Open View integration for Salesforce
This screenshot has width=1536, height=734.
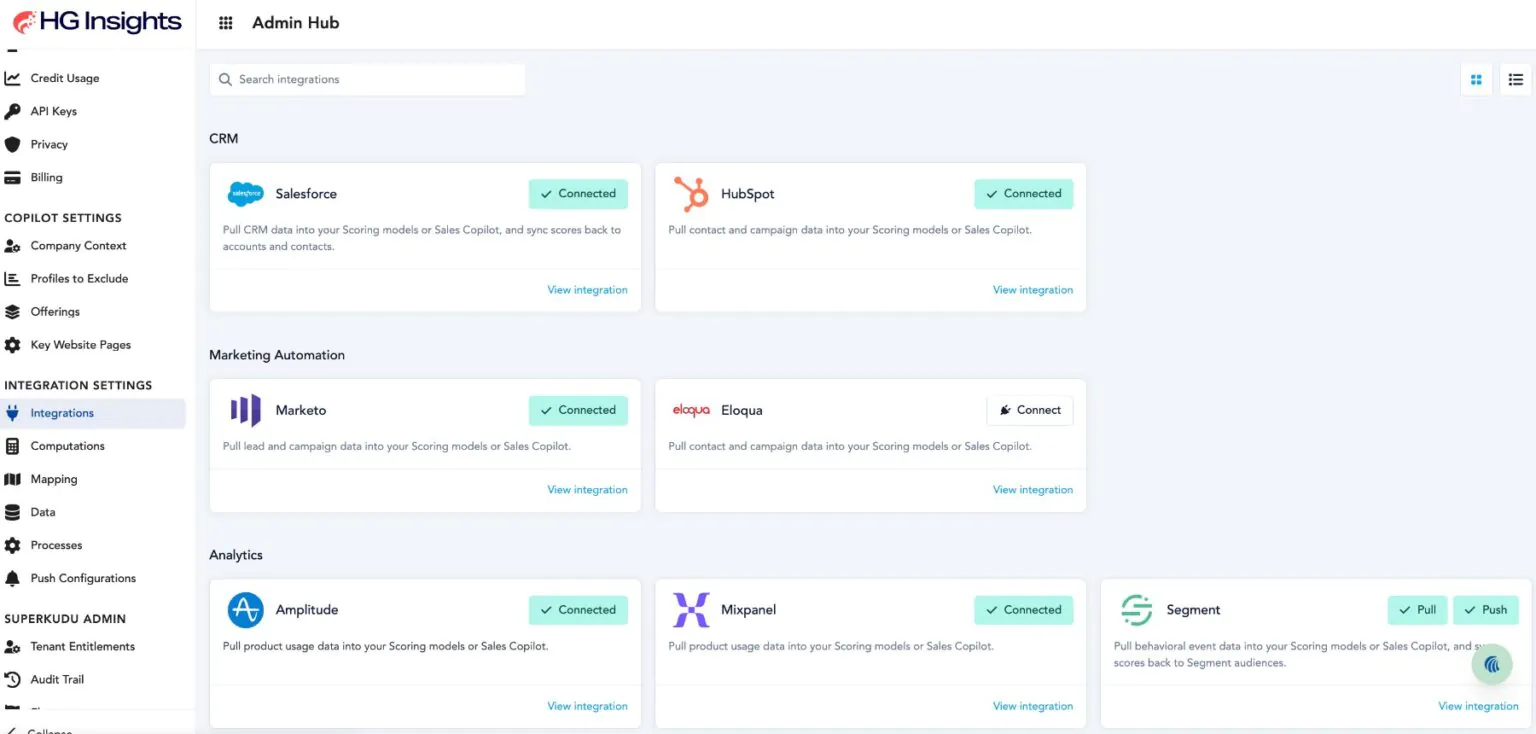587,290
